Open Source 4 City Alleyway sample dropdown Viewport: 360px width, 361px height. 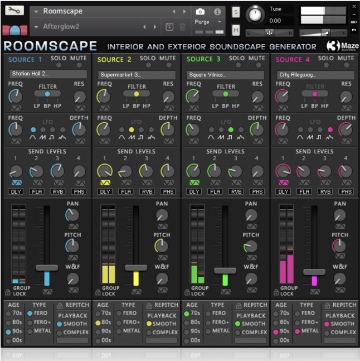point(315,75)
